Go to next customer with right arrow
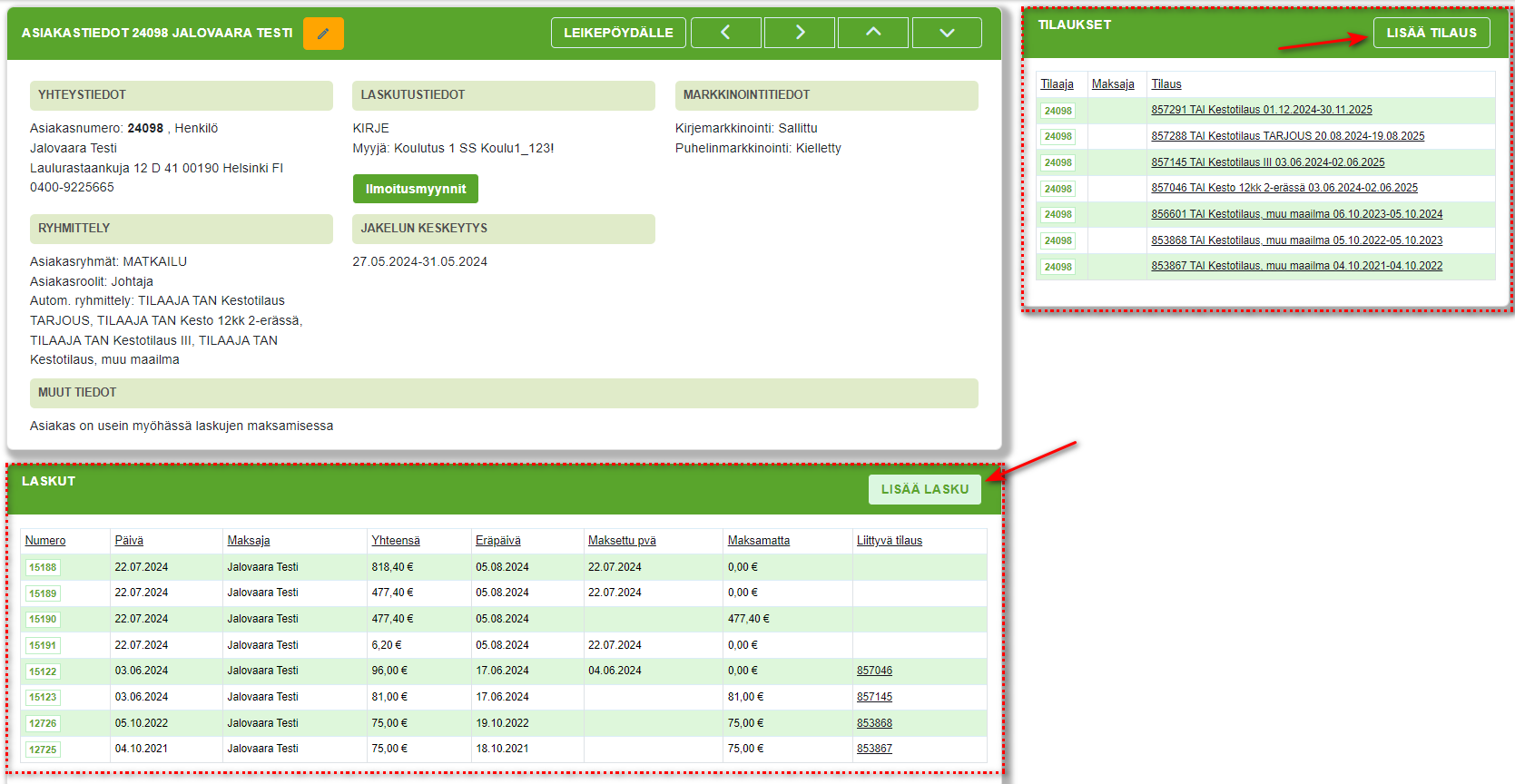Image resolution: width=1515 pixels, height=784 pixels. 800,33
